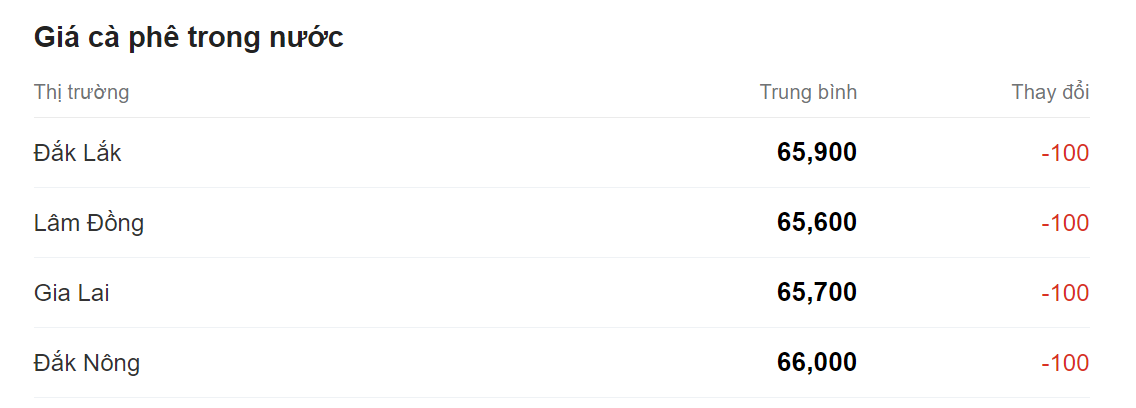1136x408 pixels.
Task: Click the -100 change for Đắk Nông
Action: pyautogui.click(x=1065, y=363)
